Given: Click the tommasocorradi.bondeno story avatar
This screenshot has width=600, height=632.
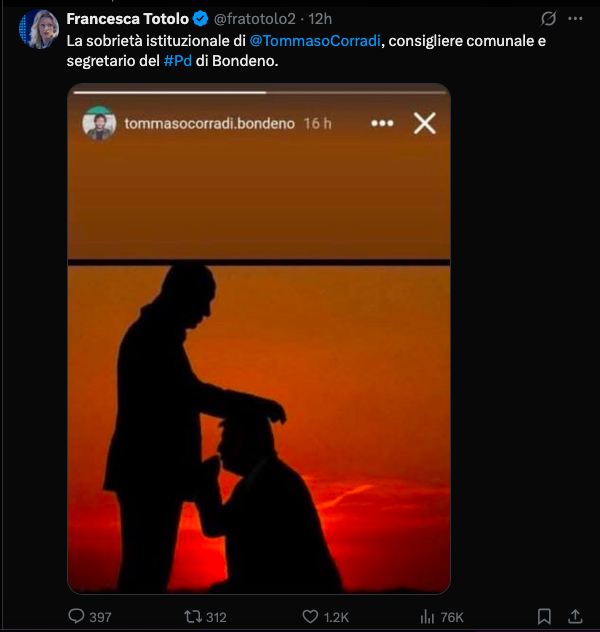Looking at the screenshot, I should [x=99, y=123].
